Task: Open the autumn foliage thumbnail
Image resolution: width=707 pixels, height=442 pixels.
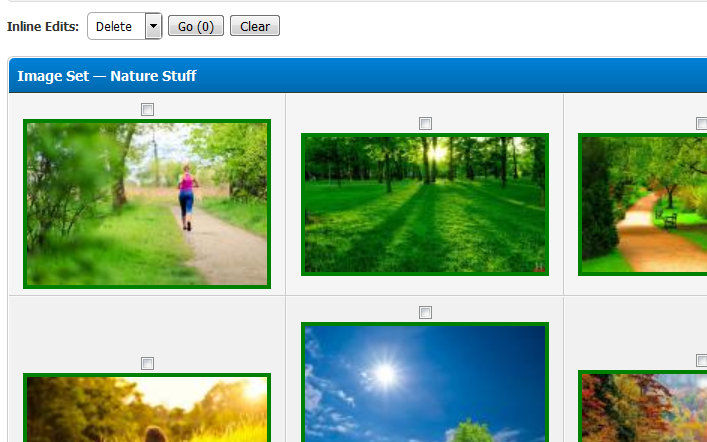Action: (643, 406)
